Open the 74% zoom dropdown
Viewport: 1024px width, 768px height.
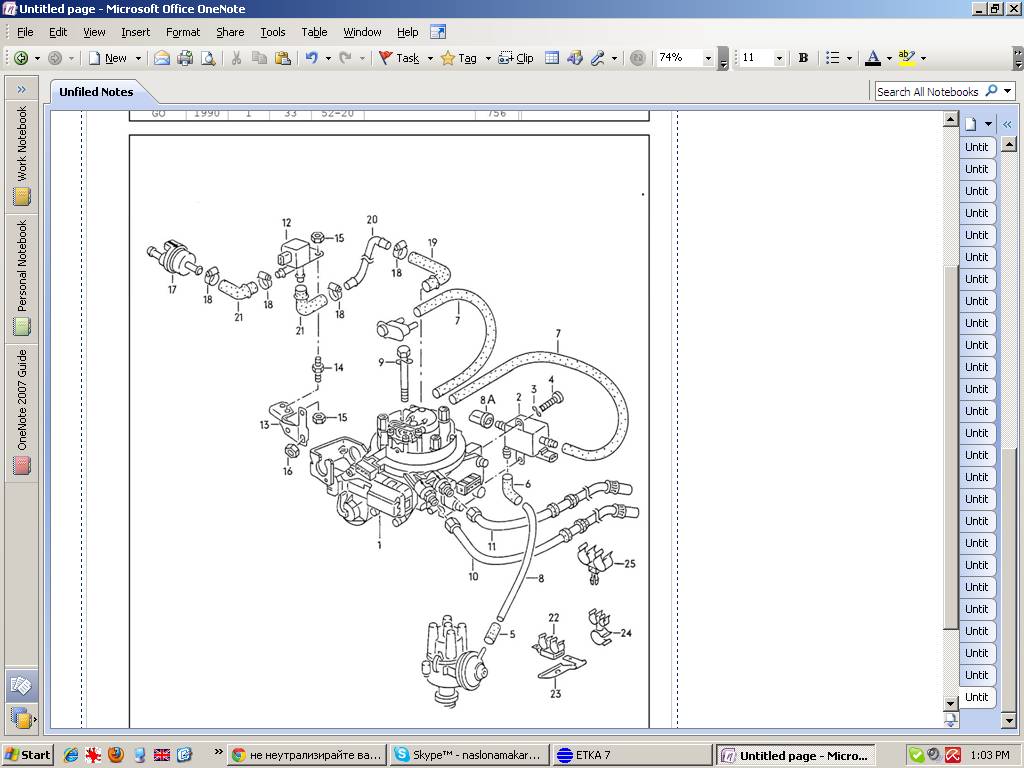point(708,58)
